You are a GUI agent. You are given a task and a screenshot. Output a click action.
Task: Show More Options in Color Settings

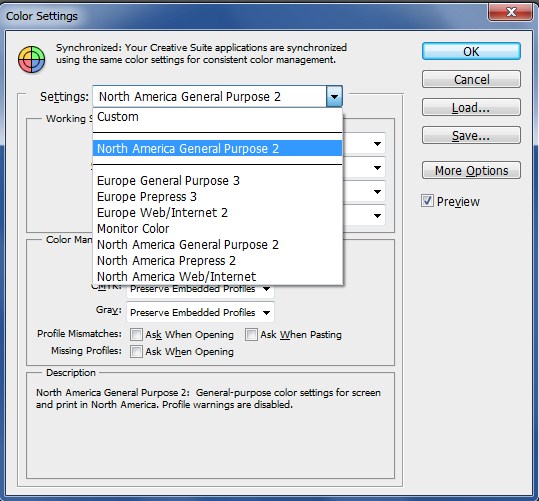coord(471,171)
